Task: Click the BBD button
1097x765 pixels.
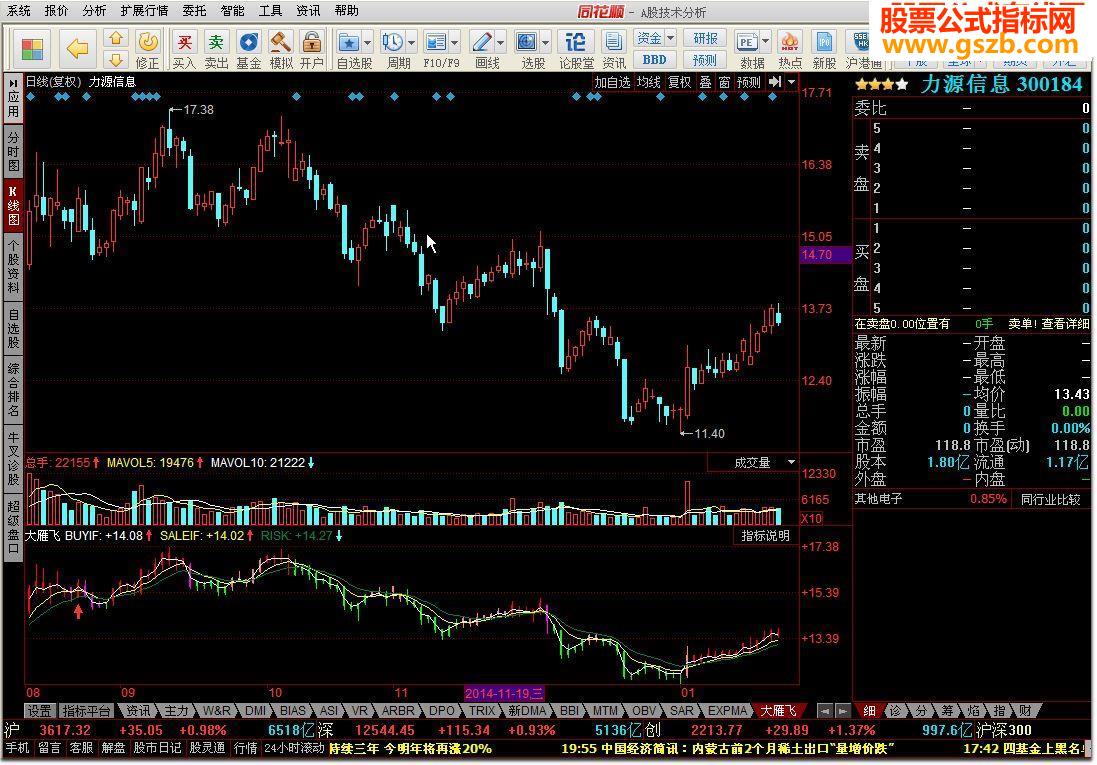Action: (654, 59)
